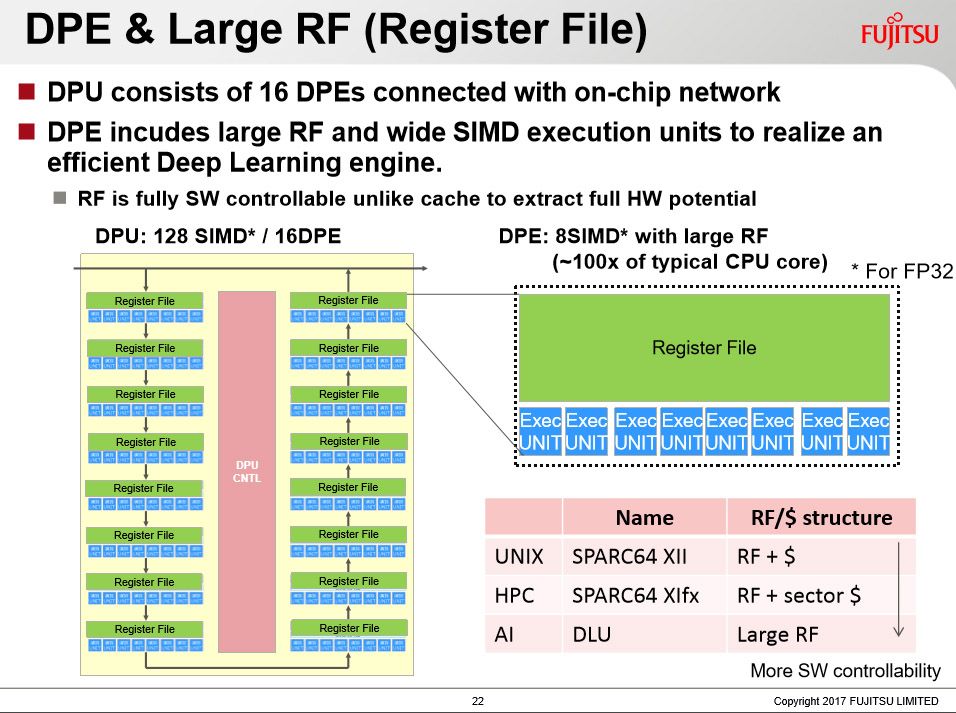Click the large green Register File block in the DPE detail
956x713 pixels.
[704, 348]
